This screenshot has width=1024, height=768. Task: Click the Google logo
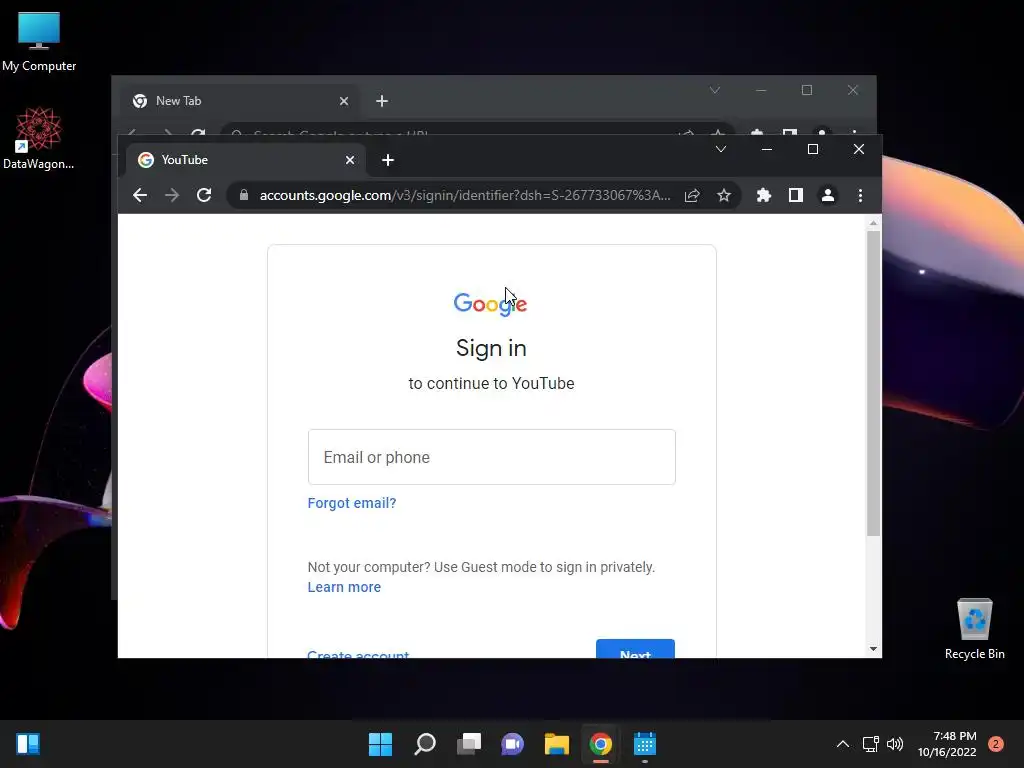pyautogui.click(x=490, y=304)
